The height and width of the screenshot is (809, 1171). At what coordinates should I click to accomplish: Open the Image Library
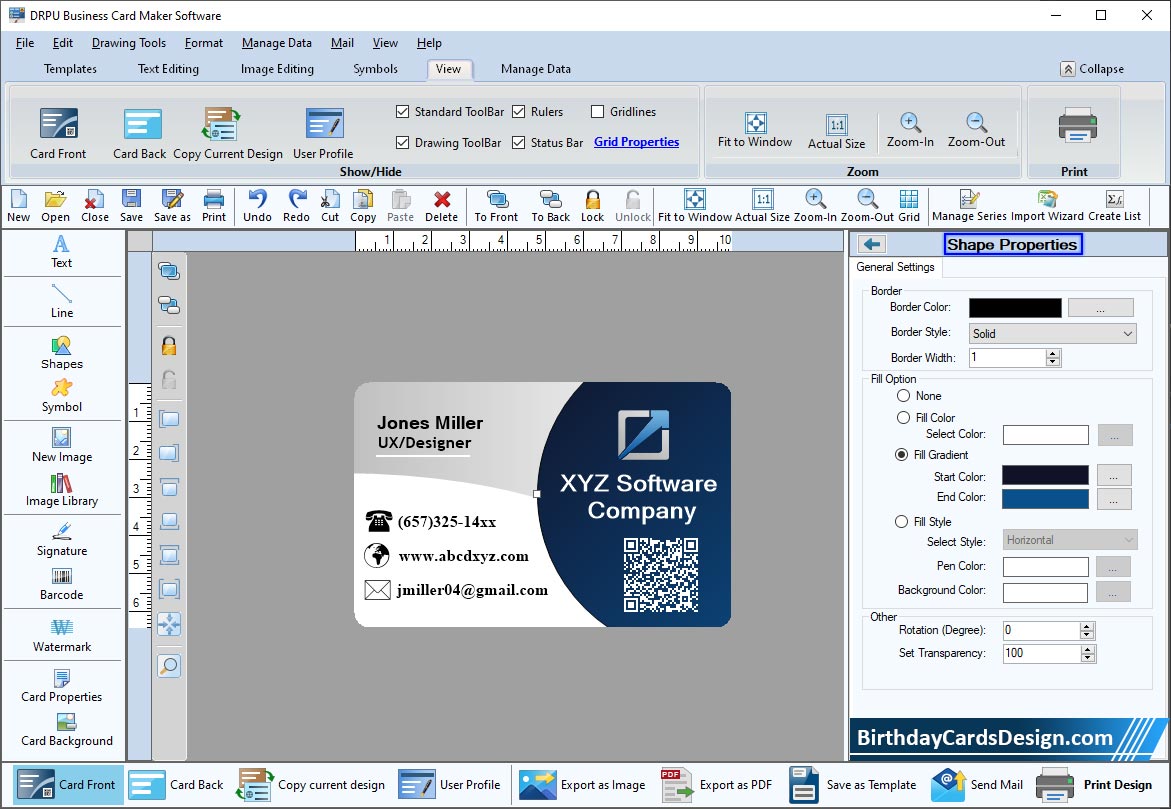point(61,490)
